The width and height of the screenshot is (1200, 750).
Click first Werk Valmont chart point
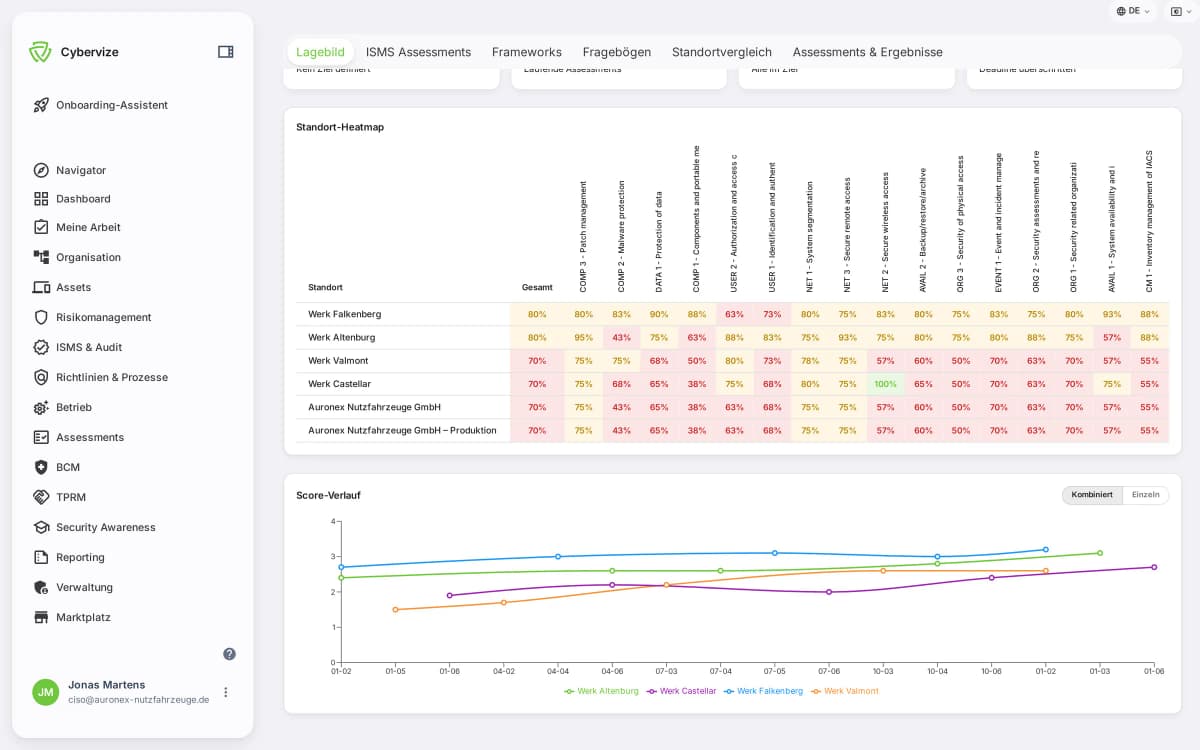click(x=395, y=609)
